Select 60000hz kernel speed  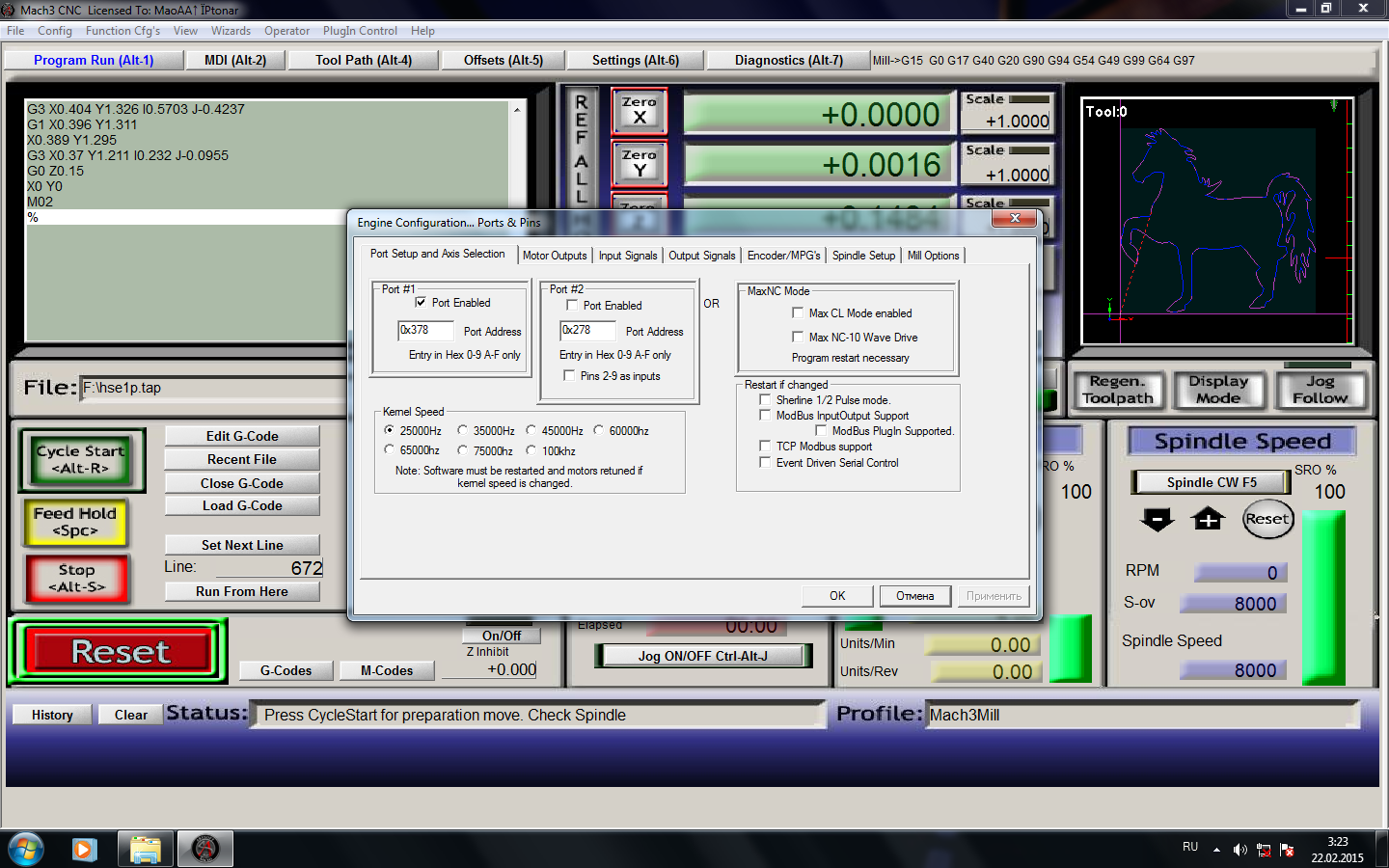598,430
